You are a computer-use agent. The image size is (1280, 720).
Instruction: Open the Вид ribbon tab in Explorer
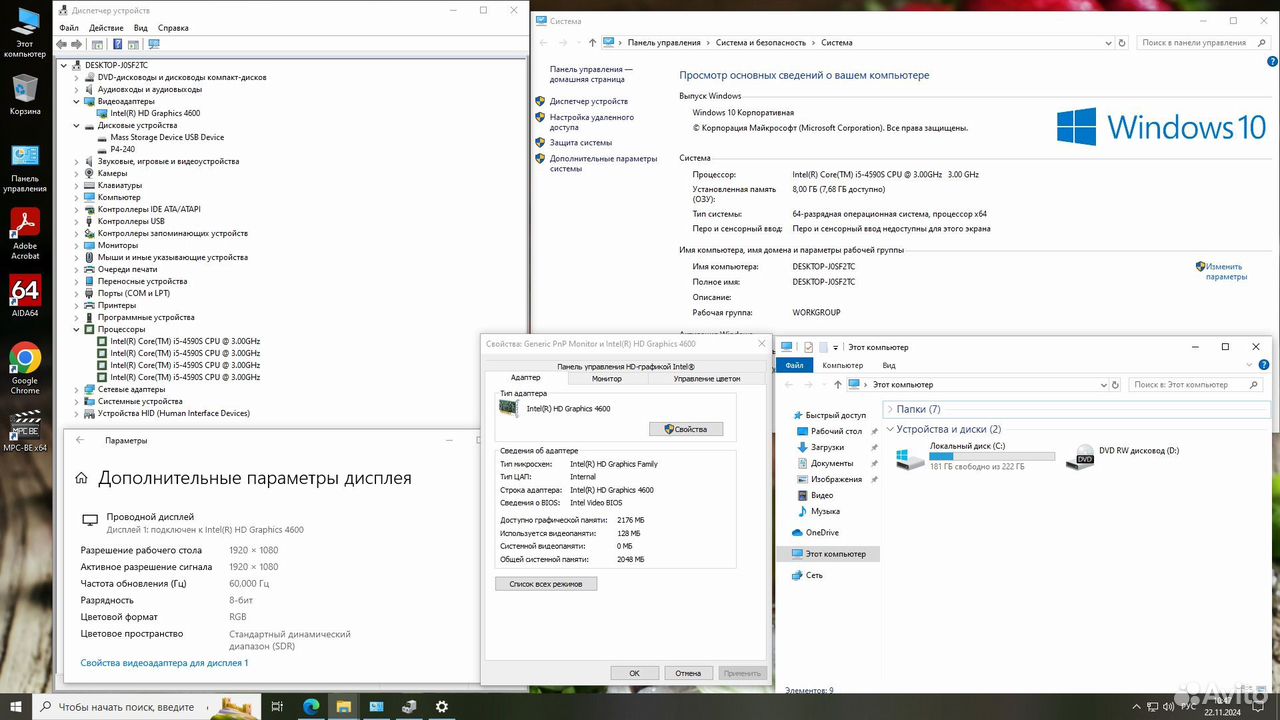pyautogui.click(x=888, y=365)
